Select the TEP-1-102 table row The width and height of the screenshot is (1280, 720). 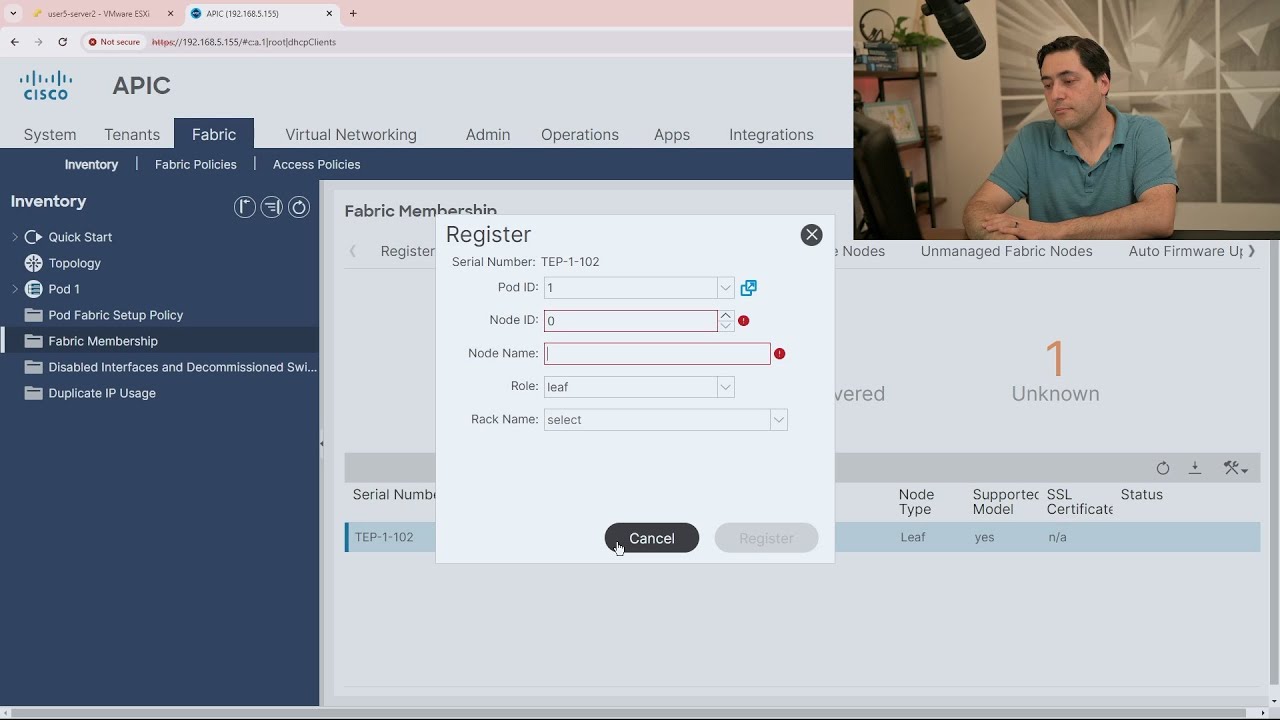coord(802,537)
